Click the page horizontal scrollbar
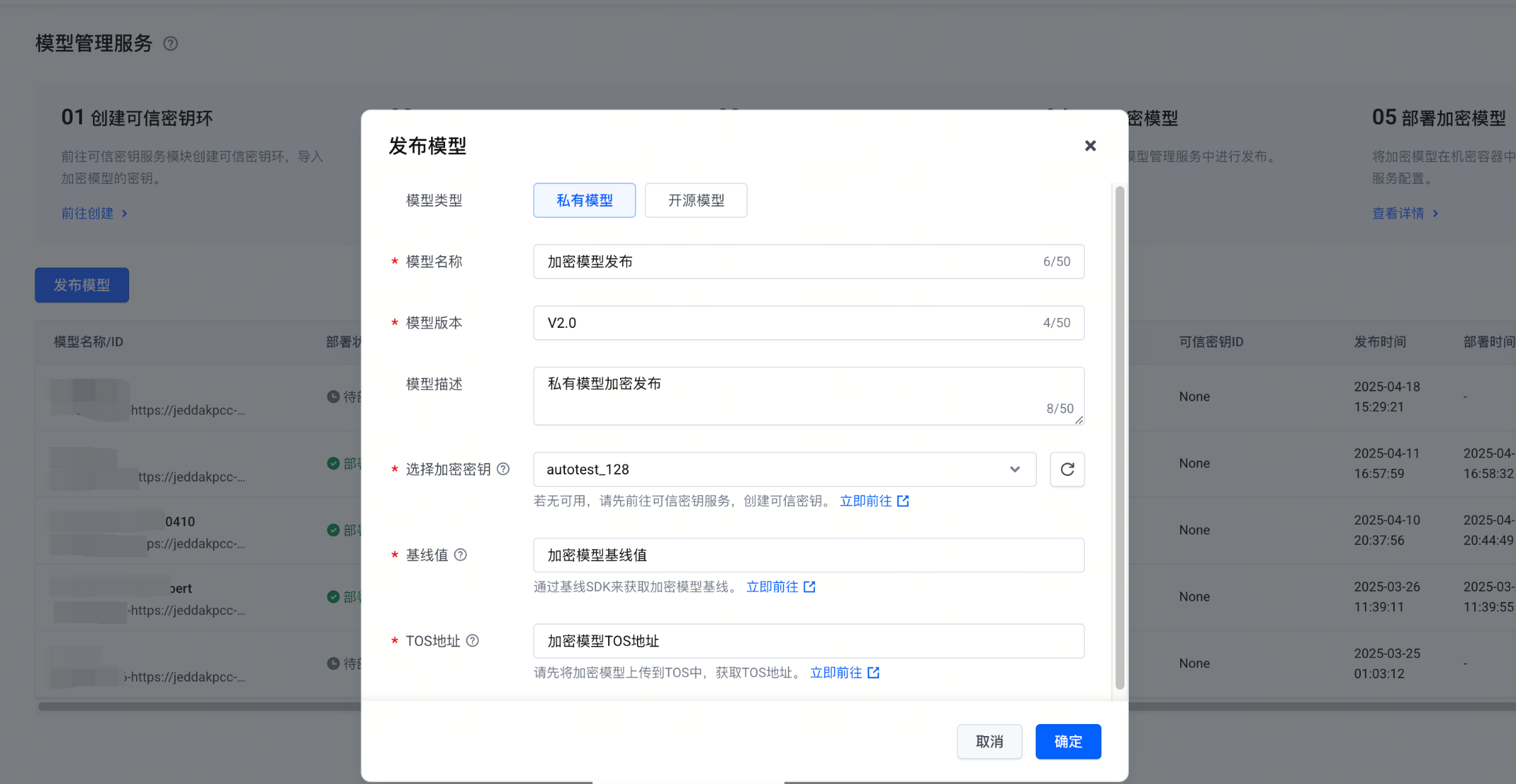Image resolution: width=1516 pixels, height=784 pixels. tap(200, 706)
